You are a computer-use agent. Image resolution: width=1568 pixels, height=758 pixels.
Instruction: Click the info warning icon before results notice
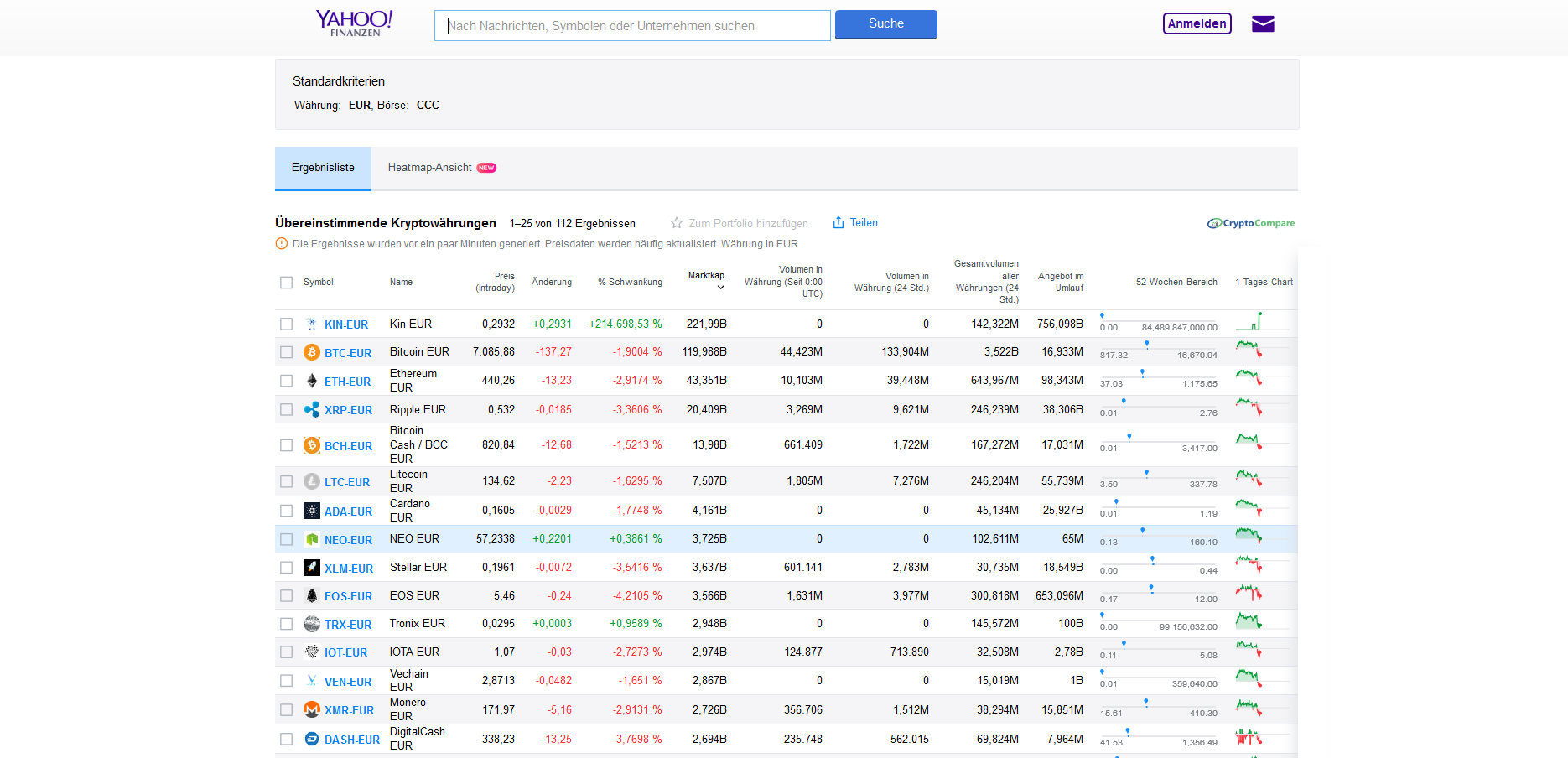tap(282, 244)
